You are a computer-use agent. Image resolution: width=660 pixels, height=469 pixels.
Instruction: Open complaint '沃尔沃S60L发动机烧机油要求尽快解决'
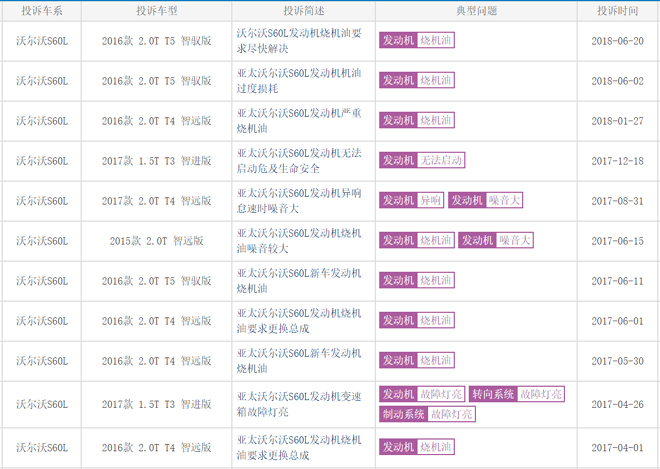[x=299, y=41]
